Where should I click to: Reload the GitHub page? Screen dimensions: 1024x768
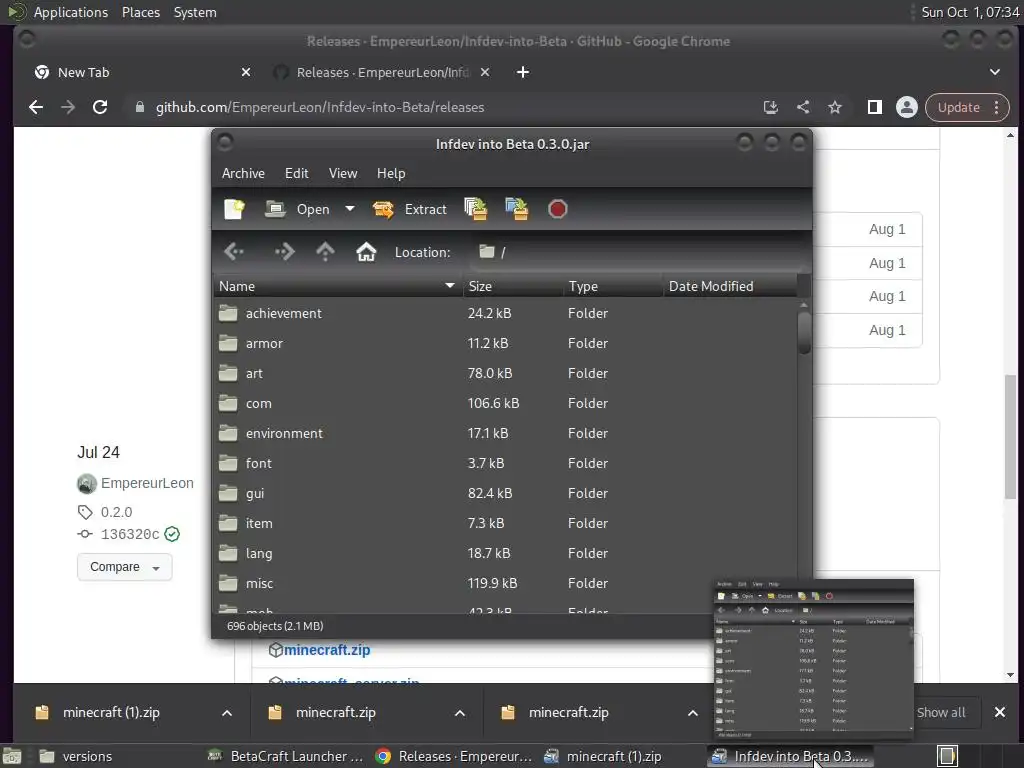point(100,107)
